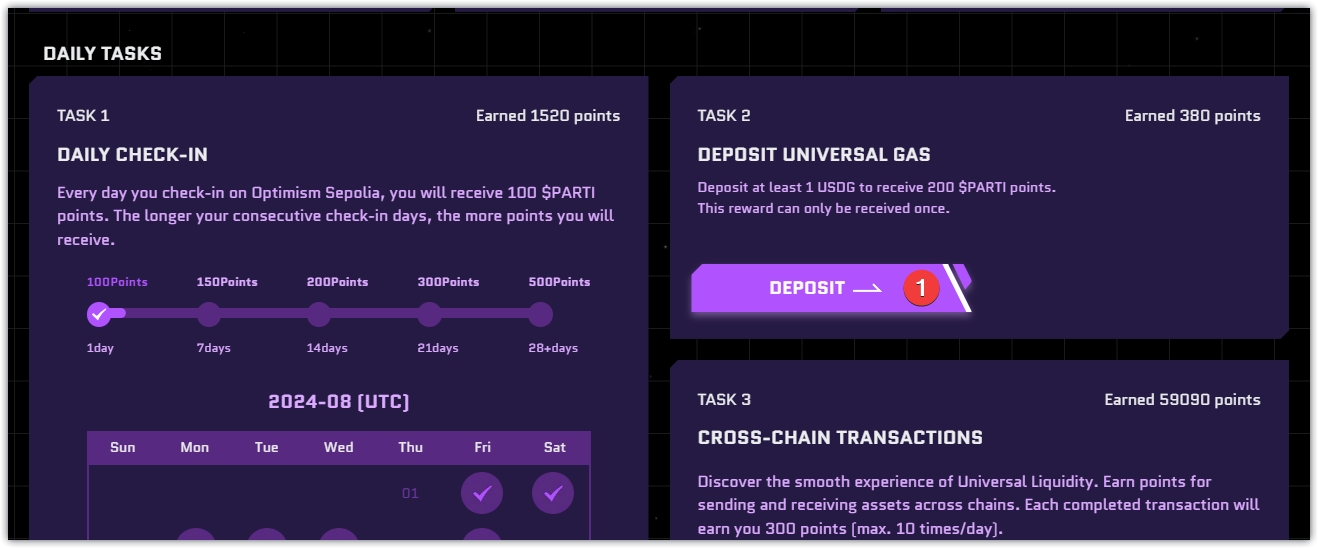The height and width of the screenshot is (548, 1318).
Task: Click the arrow icon beside DEPOSIT
Action: click(x=867, y=289)
